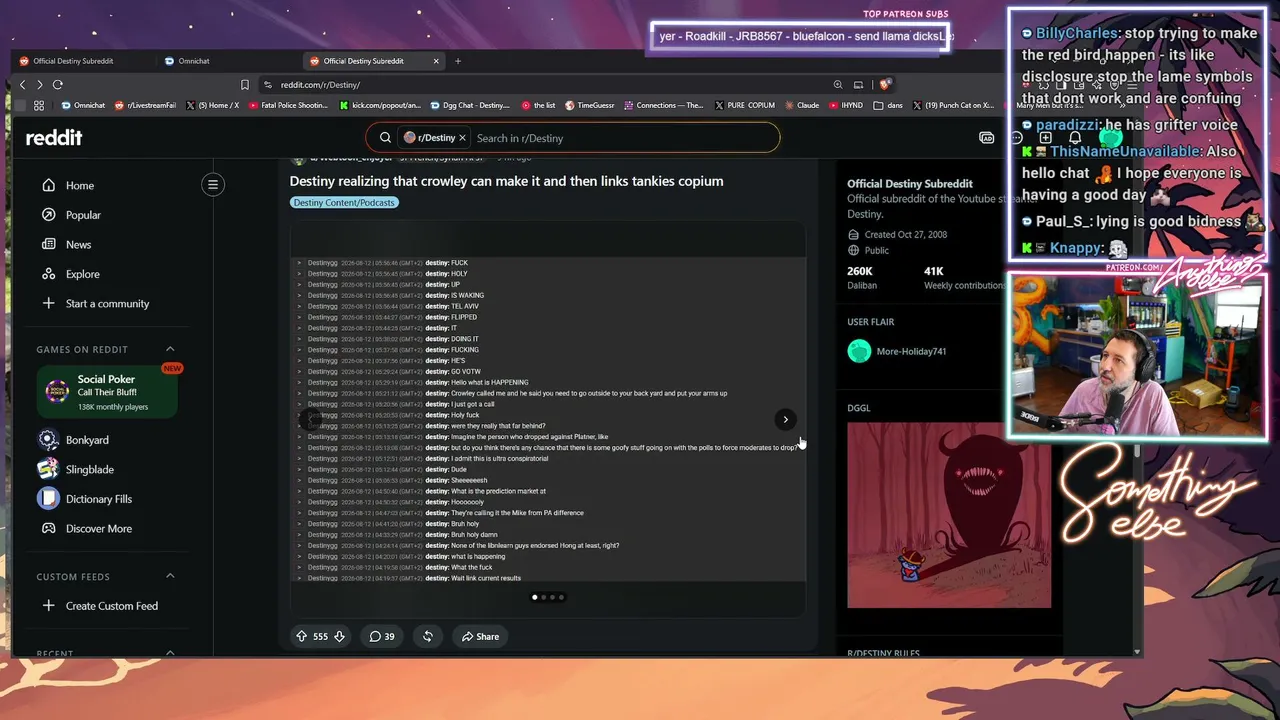Click the reddit logo
This screenshot has height=720, width=1280.
(x=54, y=138)
